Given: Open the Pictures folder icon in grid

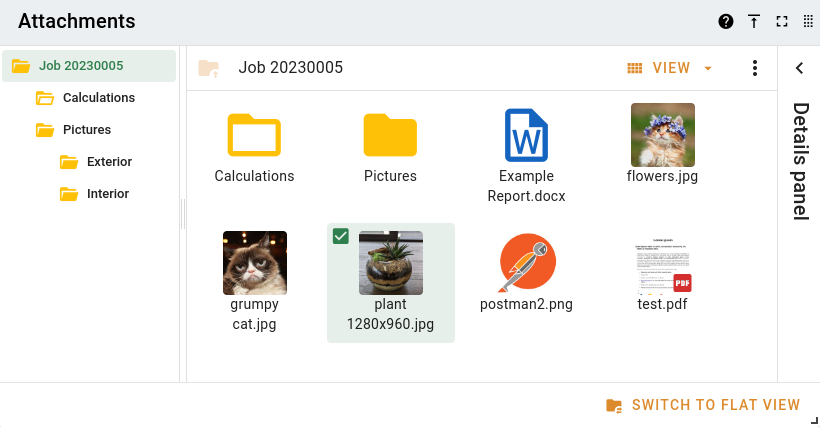Looking at the screenshot, I should coord(390,135).
